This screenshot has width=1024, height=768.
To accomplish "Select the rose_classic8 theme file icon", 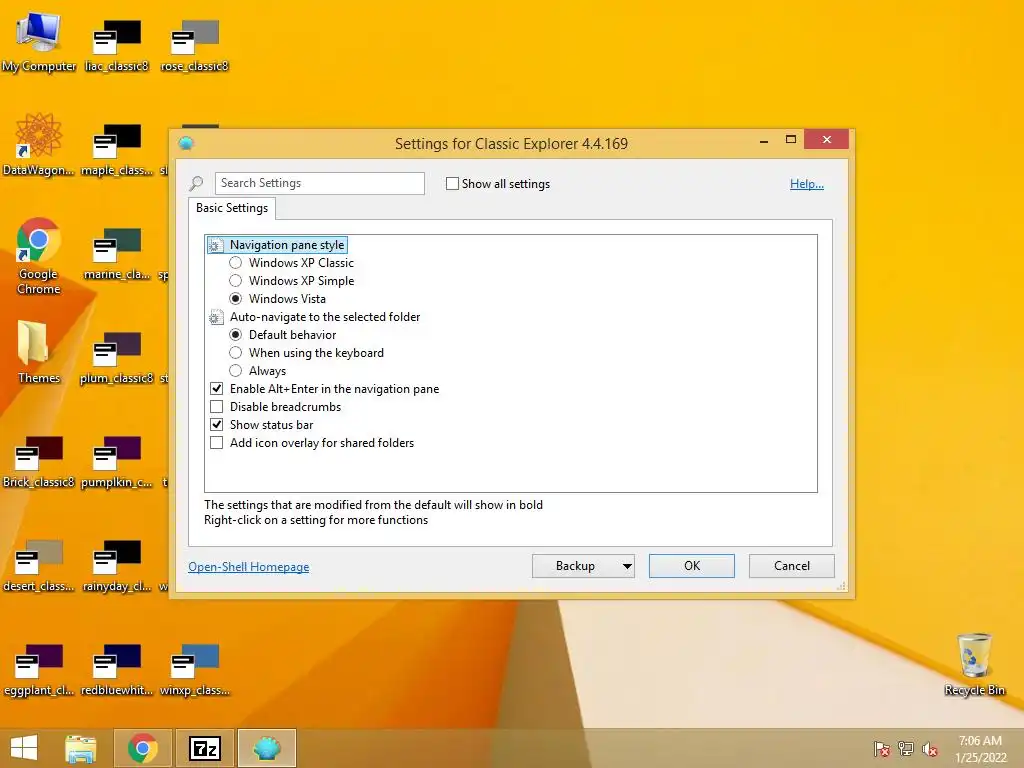I will click(x=195, y=44).
